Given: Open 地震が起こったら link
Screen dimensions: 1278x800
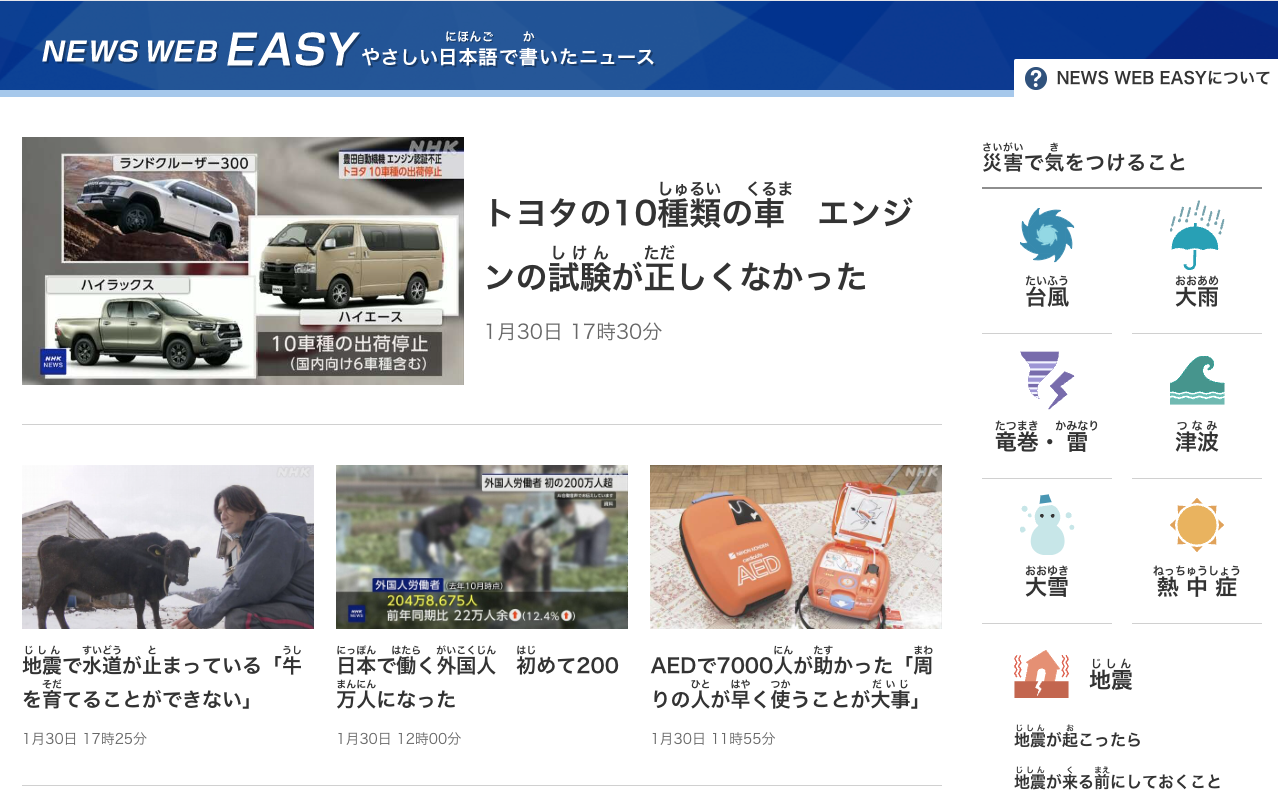Looking at the screenshot, I should [x=1078, y=736].
